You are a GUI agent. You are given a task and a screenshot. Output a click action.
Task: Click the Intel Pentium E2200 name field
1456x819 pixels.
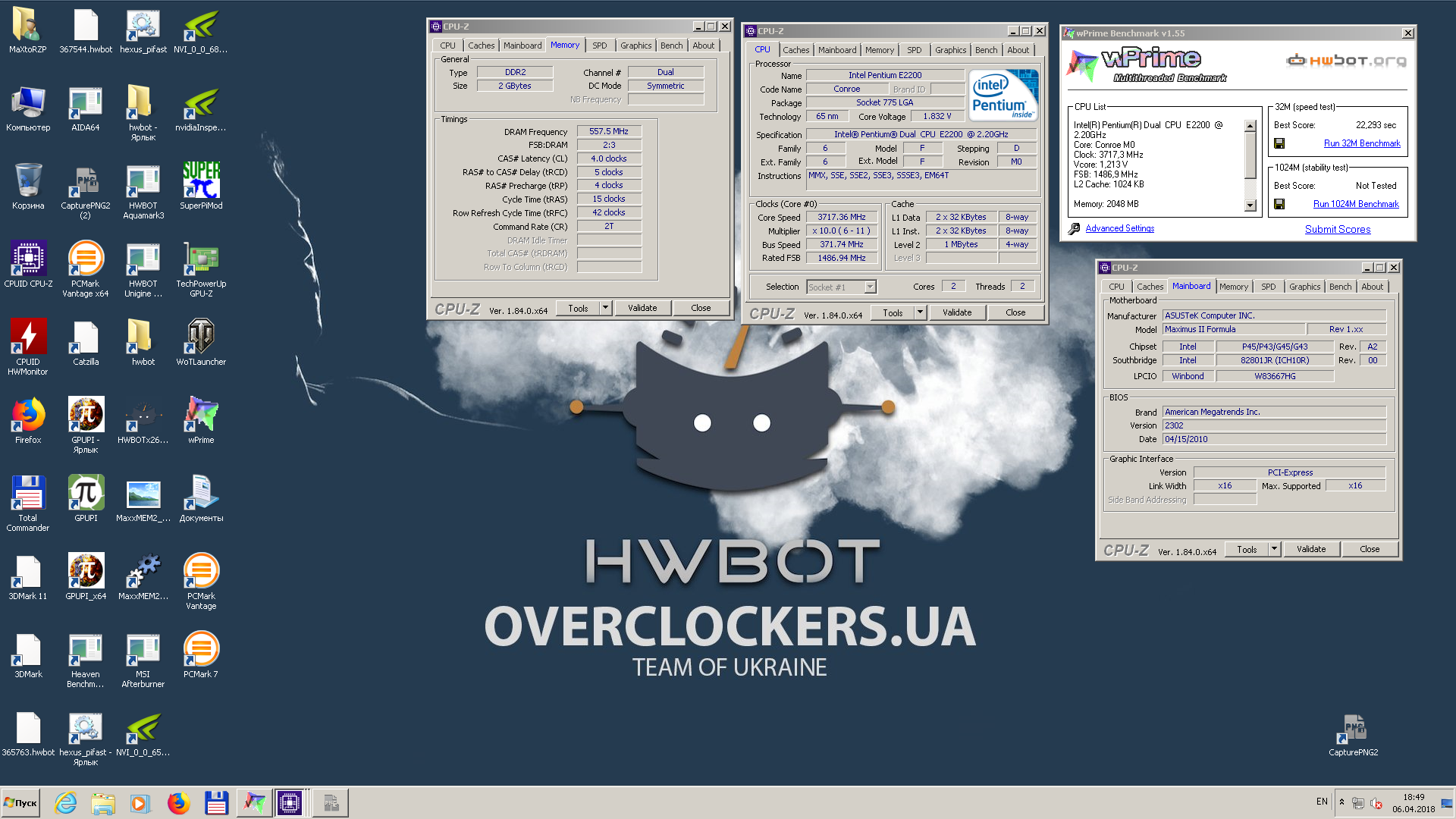(x=884, y=75)
